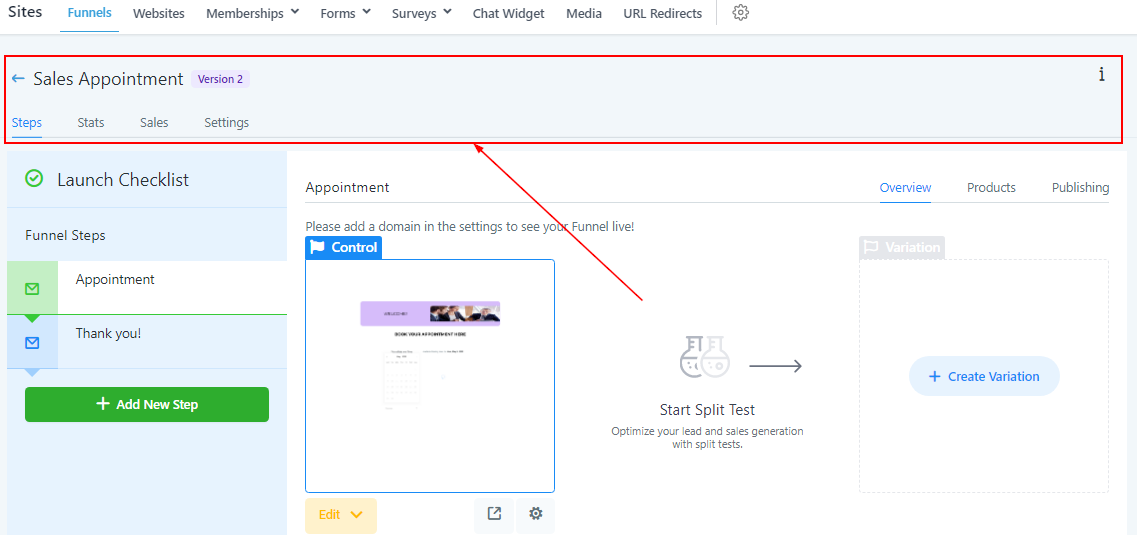The width and height of the screenshot is (1137, 535).
Task: Click the gear icon below Control preview
Action: coord(536,514)
